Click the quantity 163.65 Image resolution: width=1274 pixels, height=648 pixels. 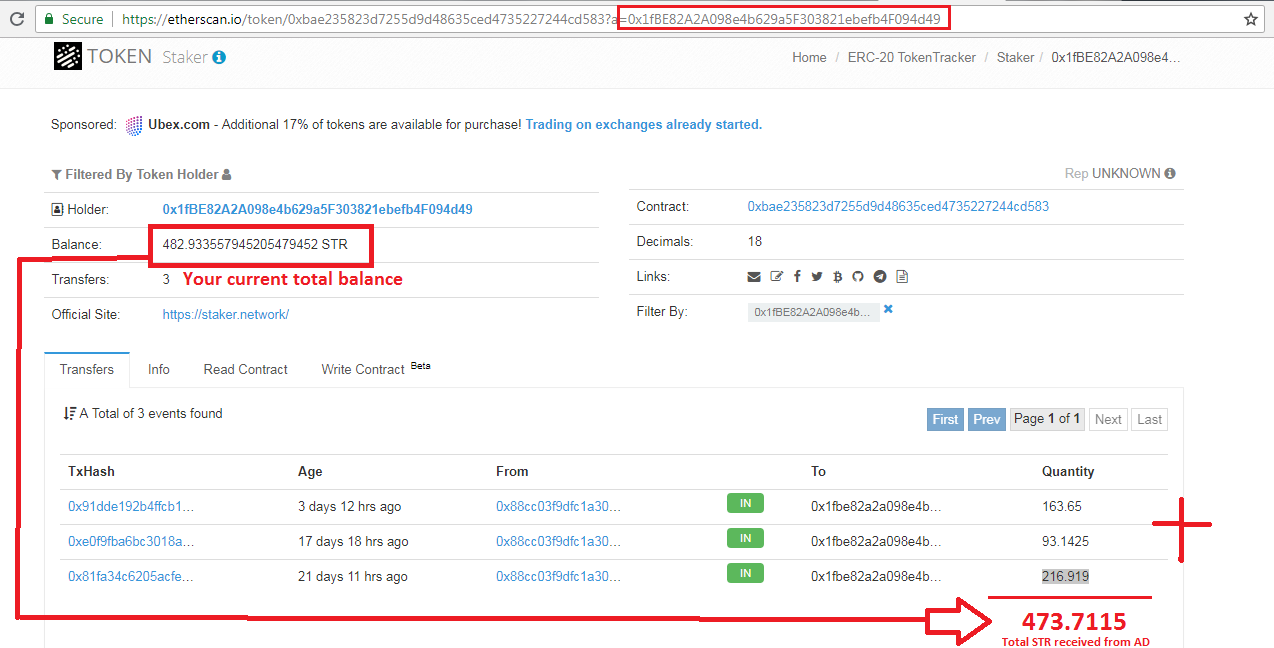(1062, 506)
